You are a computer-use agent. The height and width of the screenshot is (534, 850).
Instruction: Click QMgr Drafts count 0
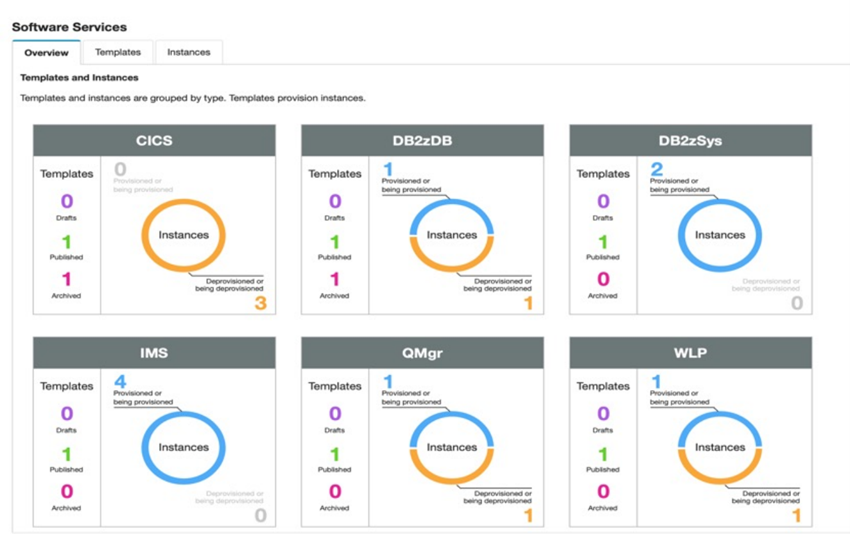click(335, 414)
